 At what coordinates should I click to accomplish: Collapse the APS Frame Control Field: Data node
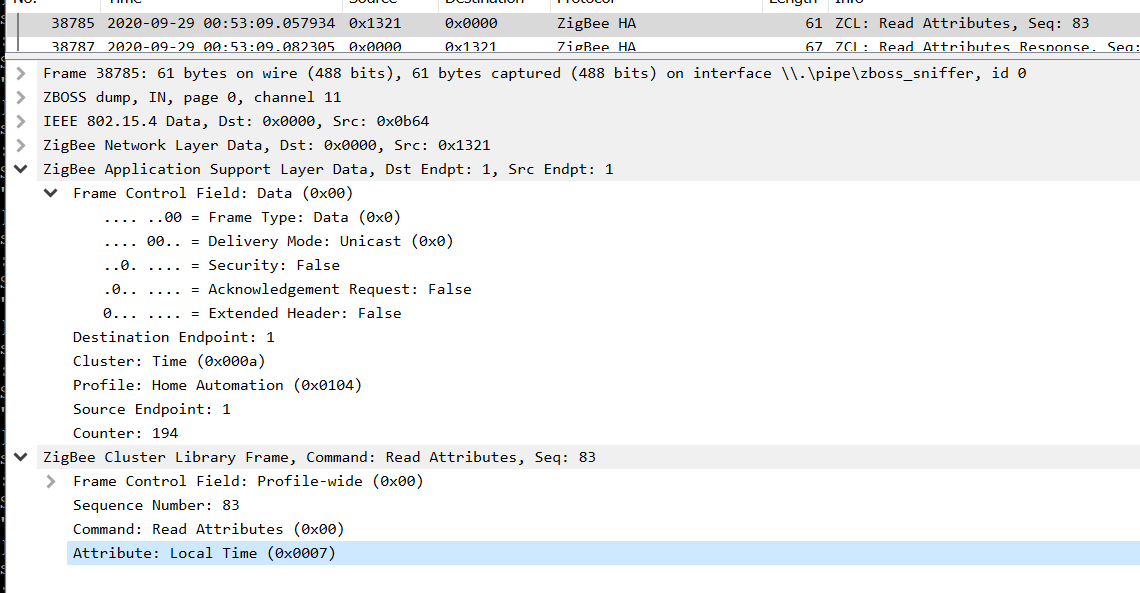51,193
